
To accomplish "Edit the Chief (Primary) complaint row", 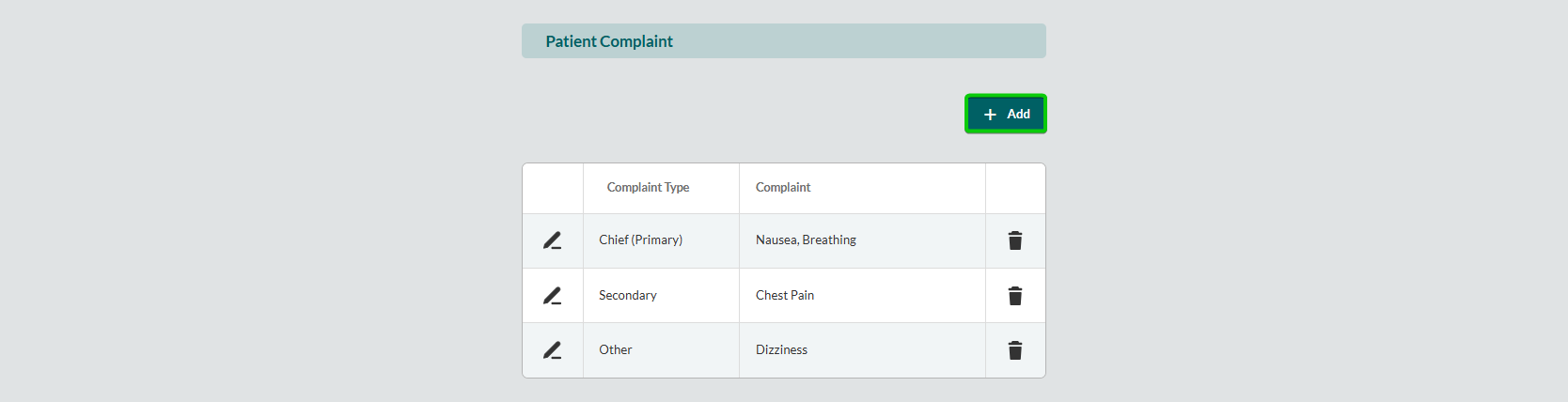I will 553,240.
